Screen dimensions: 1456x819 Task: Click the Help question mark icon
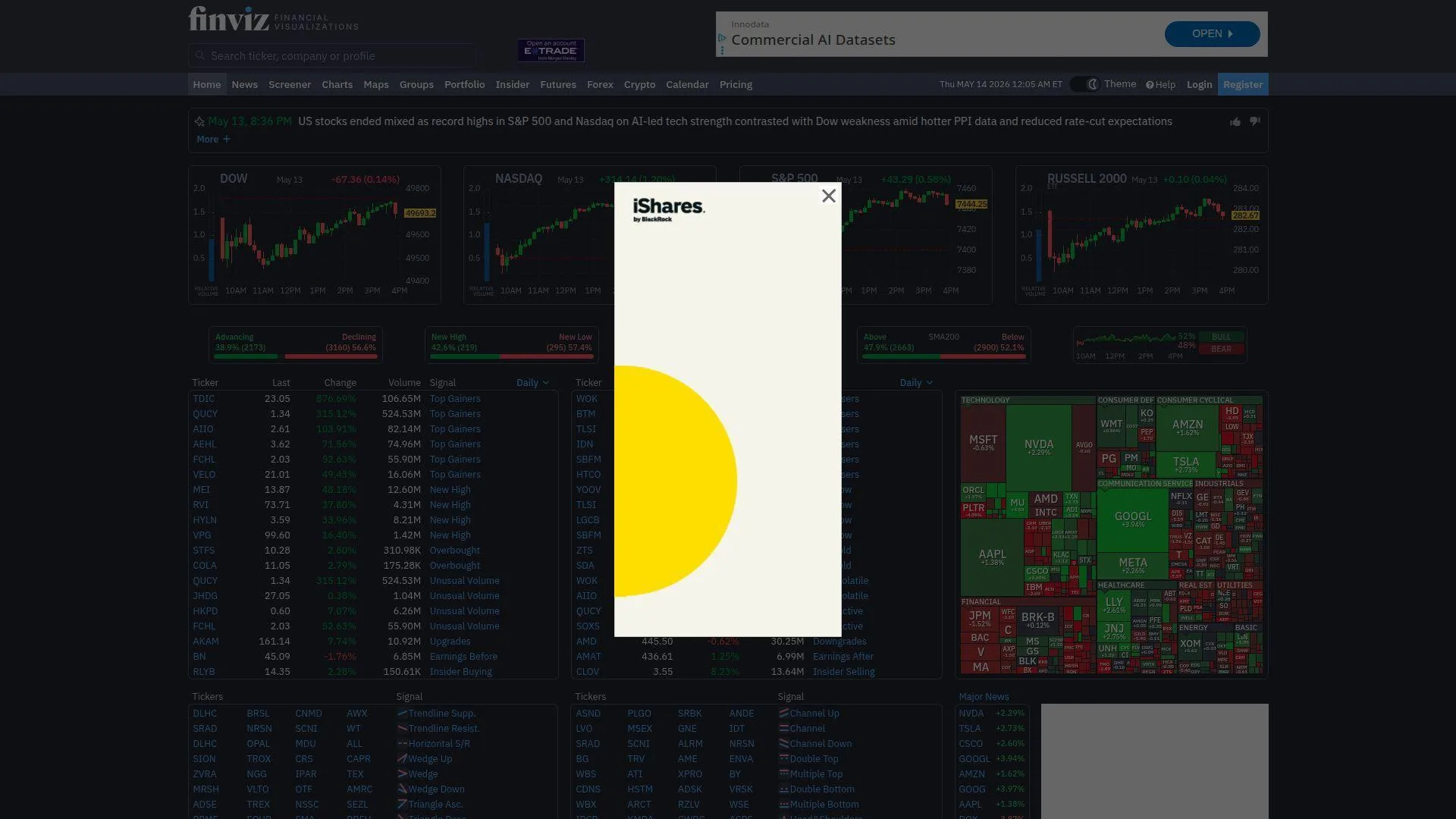pos(1150,85)
